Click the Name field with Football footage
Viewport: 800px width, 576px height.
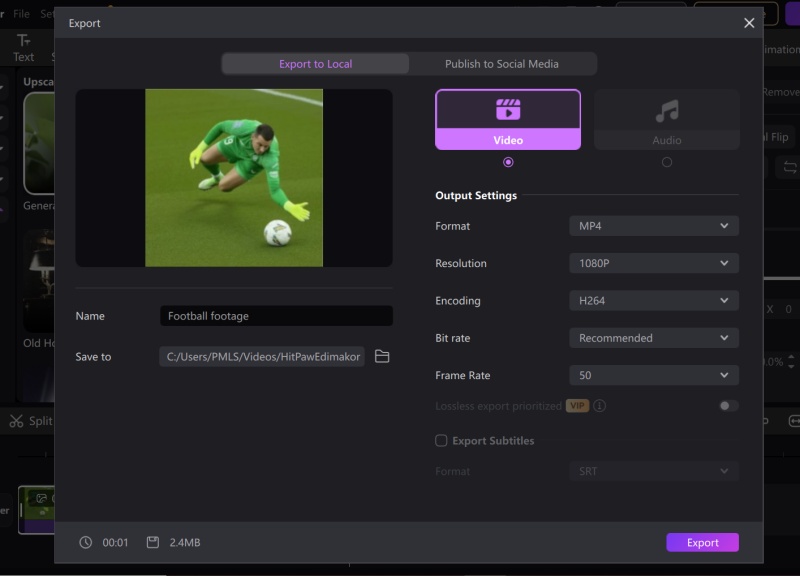[276, 316]
